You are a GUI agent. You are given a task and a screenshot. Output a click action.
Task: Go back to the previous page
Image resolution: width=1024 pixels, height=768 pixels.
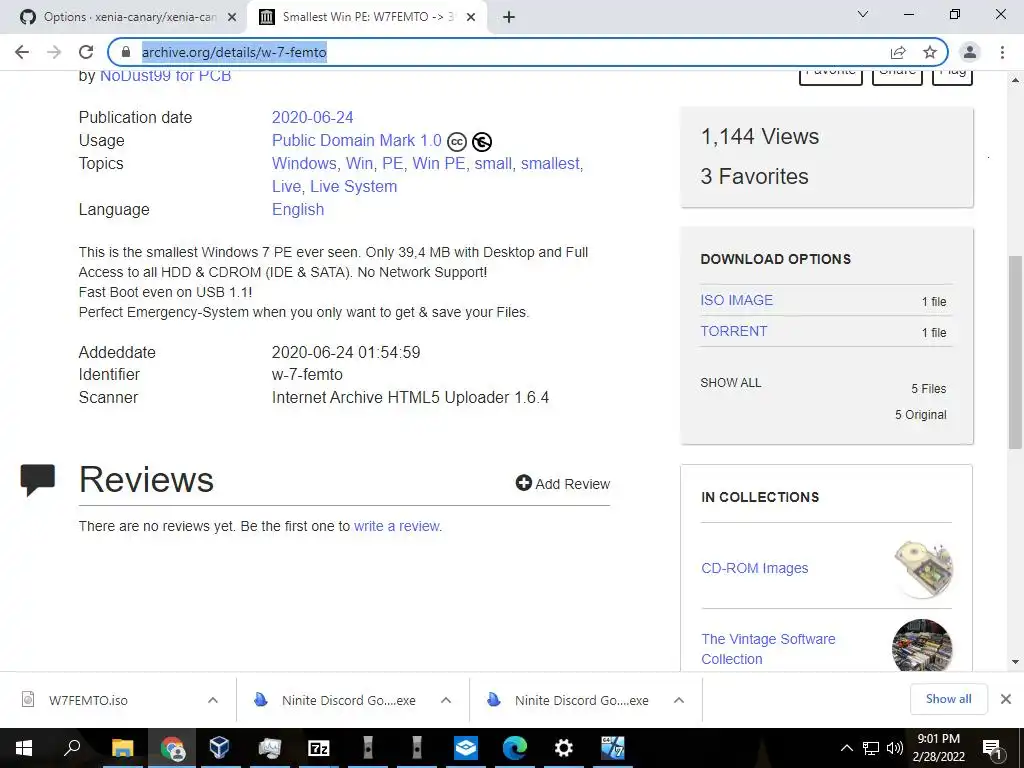click(x=22, y=52)
